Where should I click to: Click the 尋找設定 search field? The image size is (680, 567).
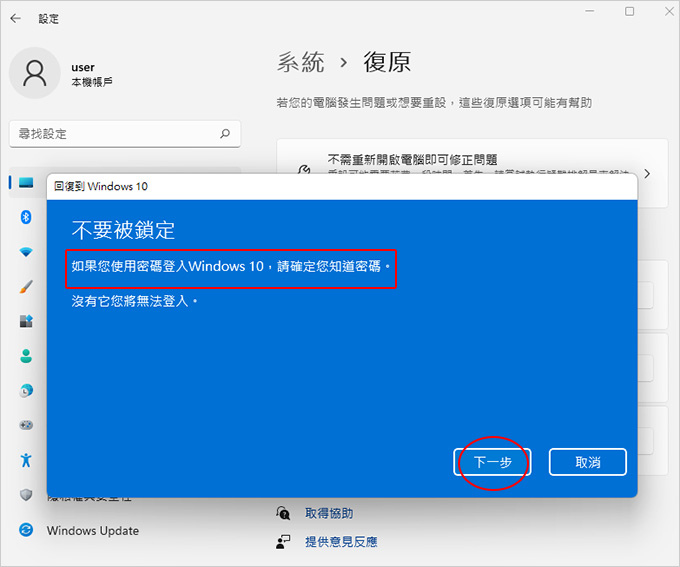[125, 134]
